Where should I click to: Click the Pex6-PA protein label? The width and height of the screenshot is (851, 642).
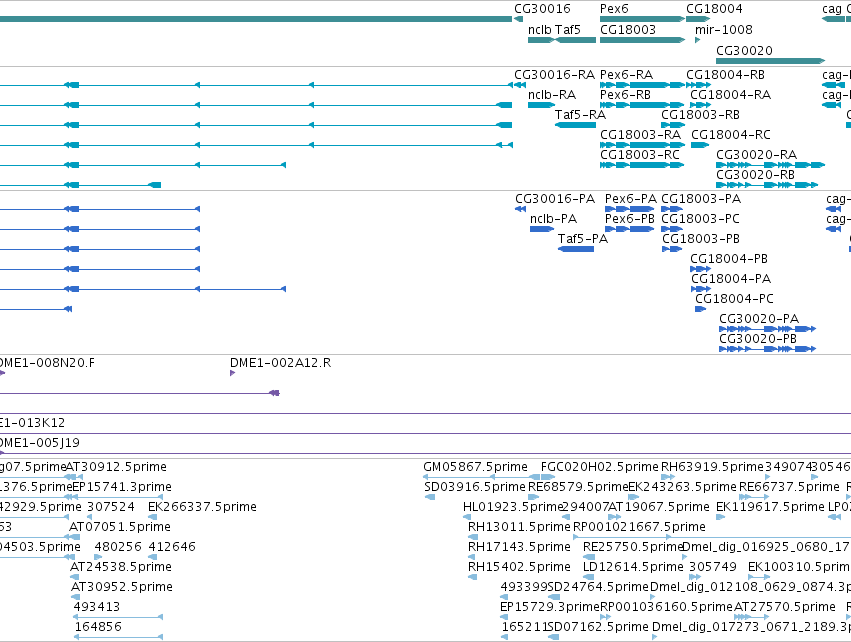(x=631, y=199)
